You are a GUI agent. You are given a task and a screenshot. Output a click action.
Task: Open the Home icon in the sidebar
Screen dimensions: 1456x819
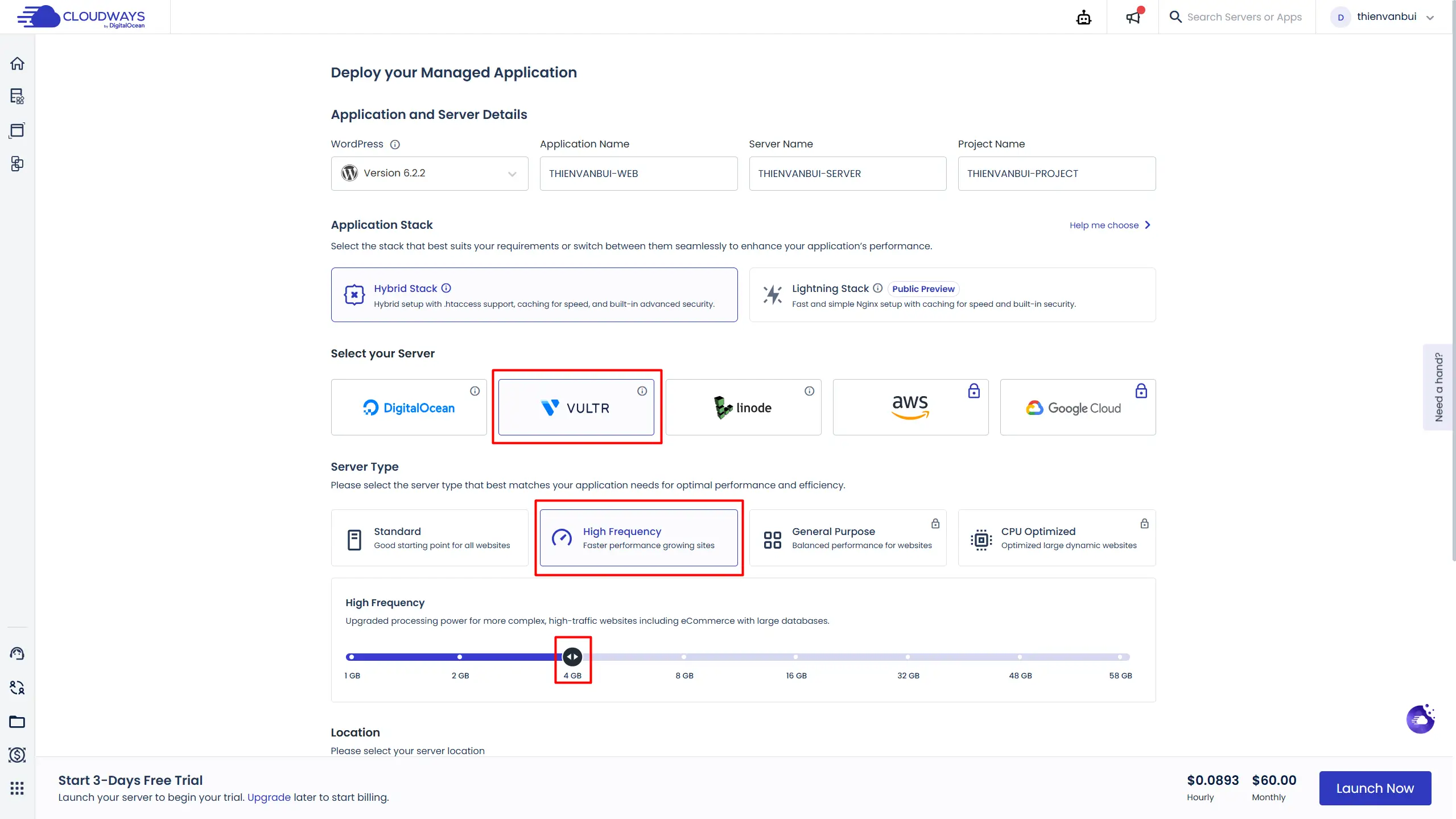(17, 63)
